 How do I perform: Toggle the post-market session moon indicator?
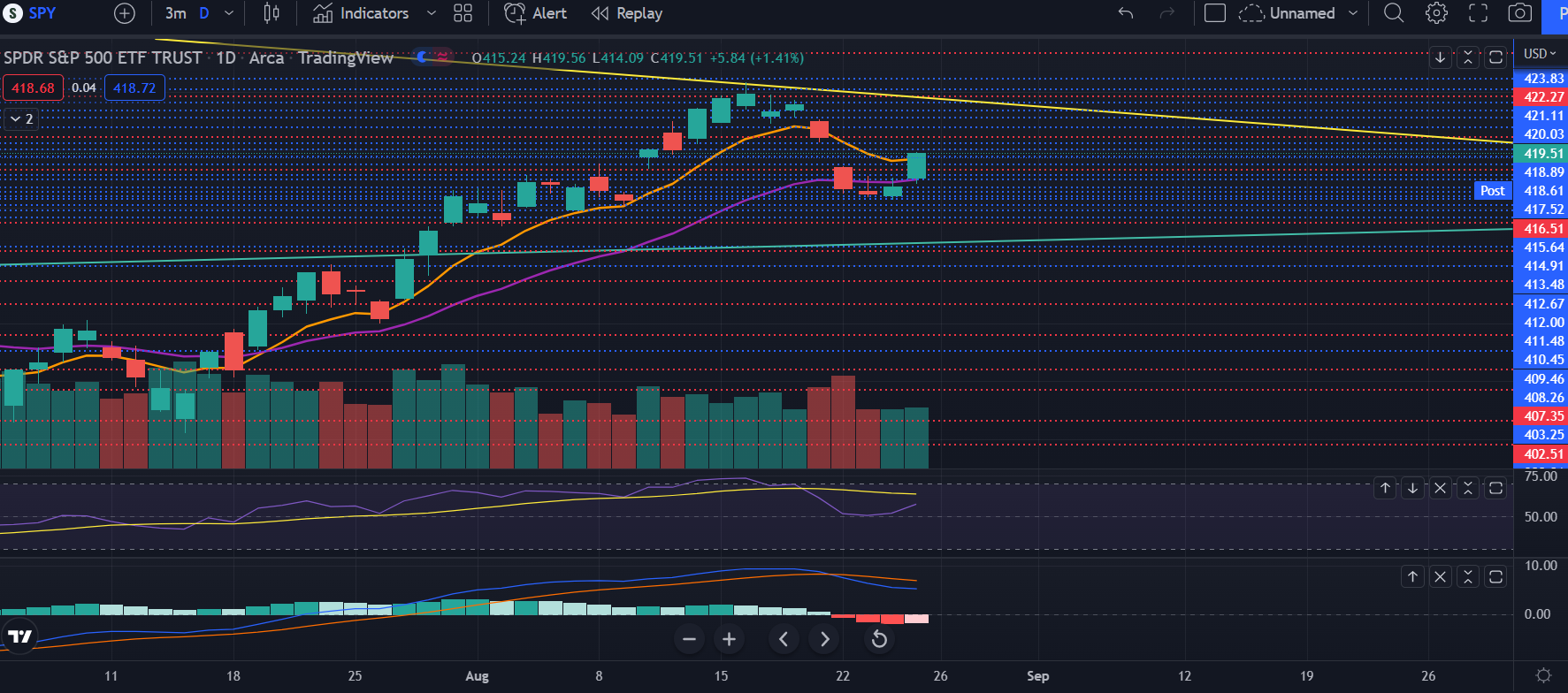[x=424, y=57]
